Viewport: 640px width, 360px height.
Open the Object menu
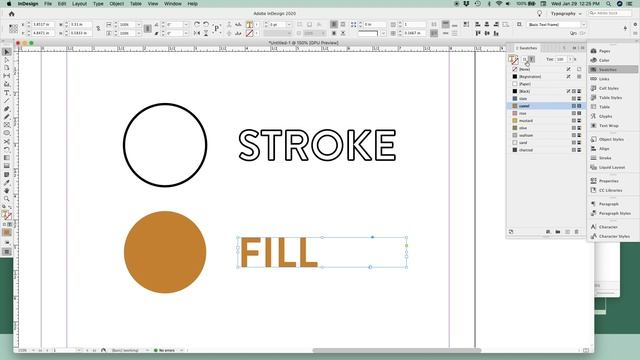pyautogui.click(x=116, y=4)
